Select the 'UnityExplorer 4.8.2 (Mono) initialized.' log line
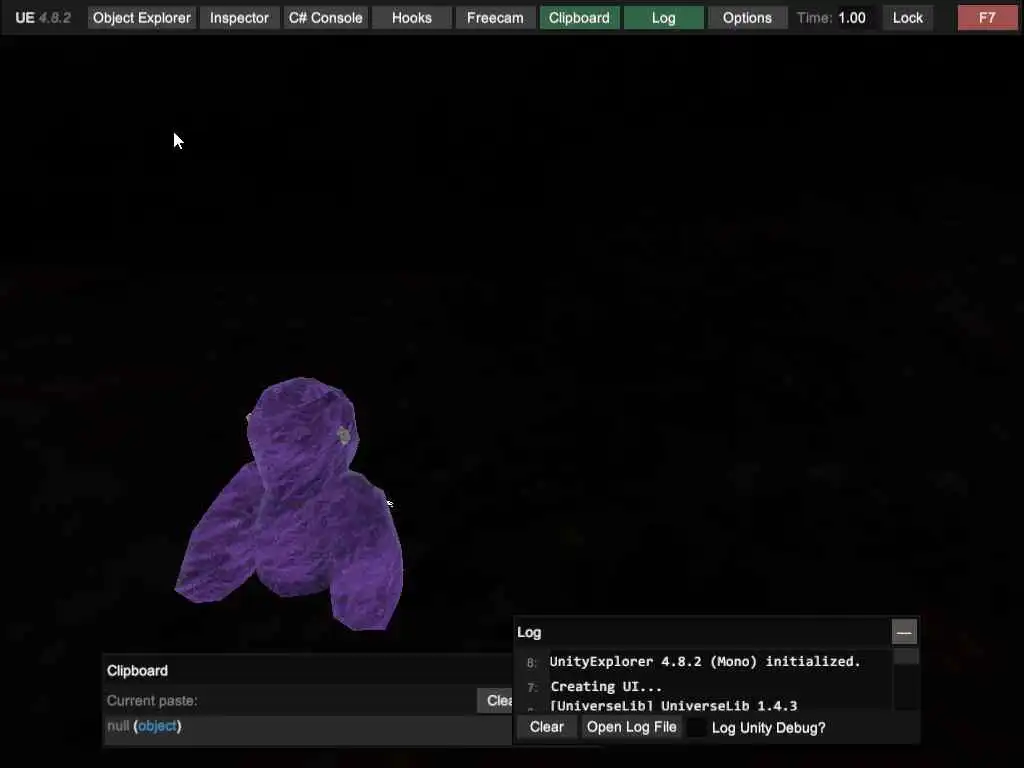Viewport: 1024px width, 768px height. 705,662
